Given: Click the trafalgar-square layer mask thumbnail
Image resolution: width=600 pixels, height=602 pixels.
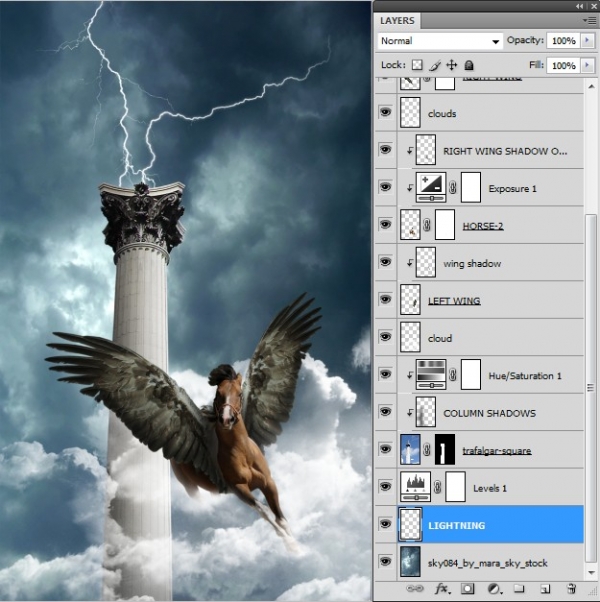Looking at the screenshot, I should point(445,450).
